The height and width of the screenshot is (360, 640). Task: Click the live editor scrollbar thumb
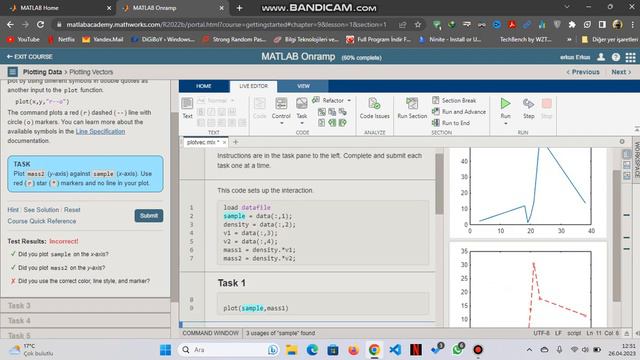[x=439, y=184]
